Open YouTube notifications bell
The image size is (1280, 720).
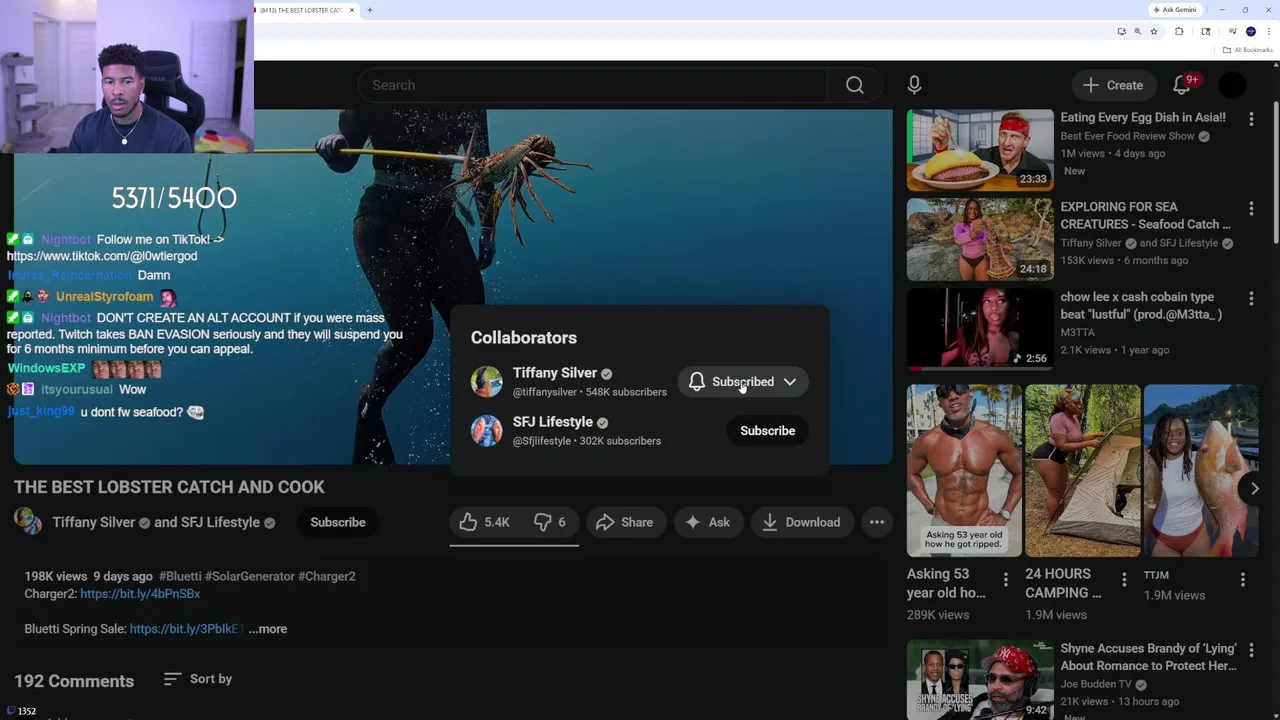1182,85
